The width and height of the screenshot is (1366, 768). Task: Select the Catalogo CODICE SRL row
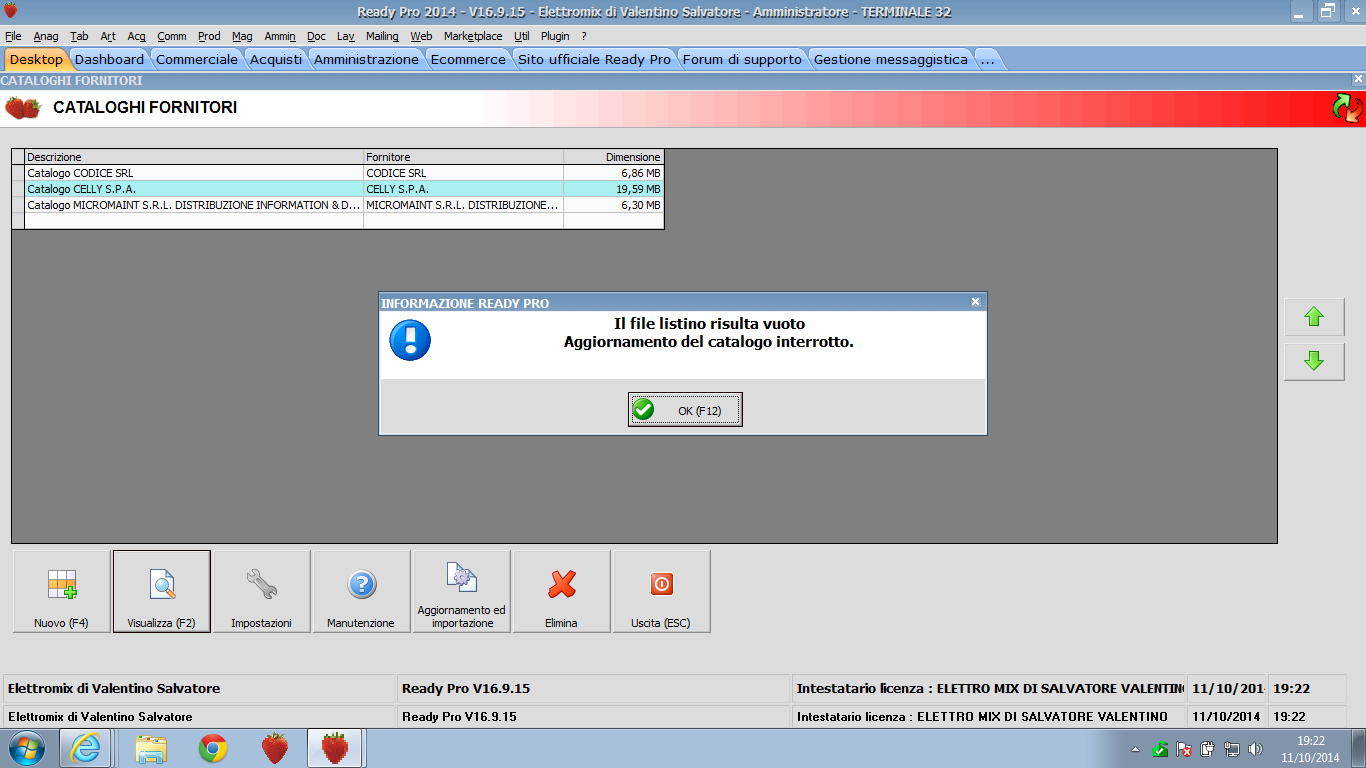click(x=338, y=173)
